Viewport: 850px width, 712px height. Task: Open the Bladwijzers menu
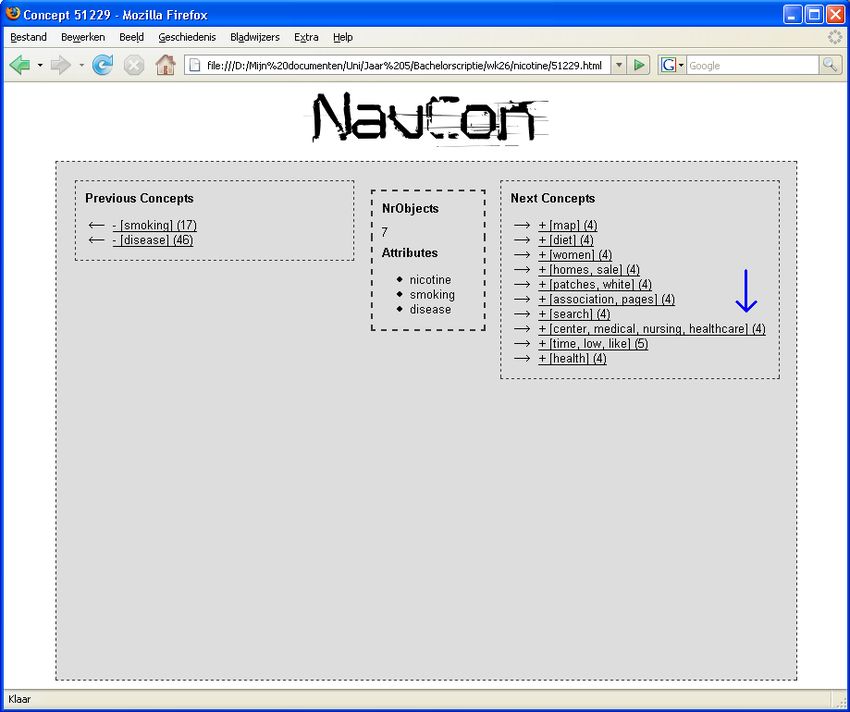[x=255, y=37]
